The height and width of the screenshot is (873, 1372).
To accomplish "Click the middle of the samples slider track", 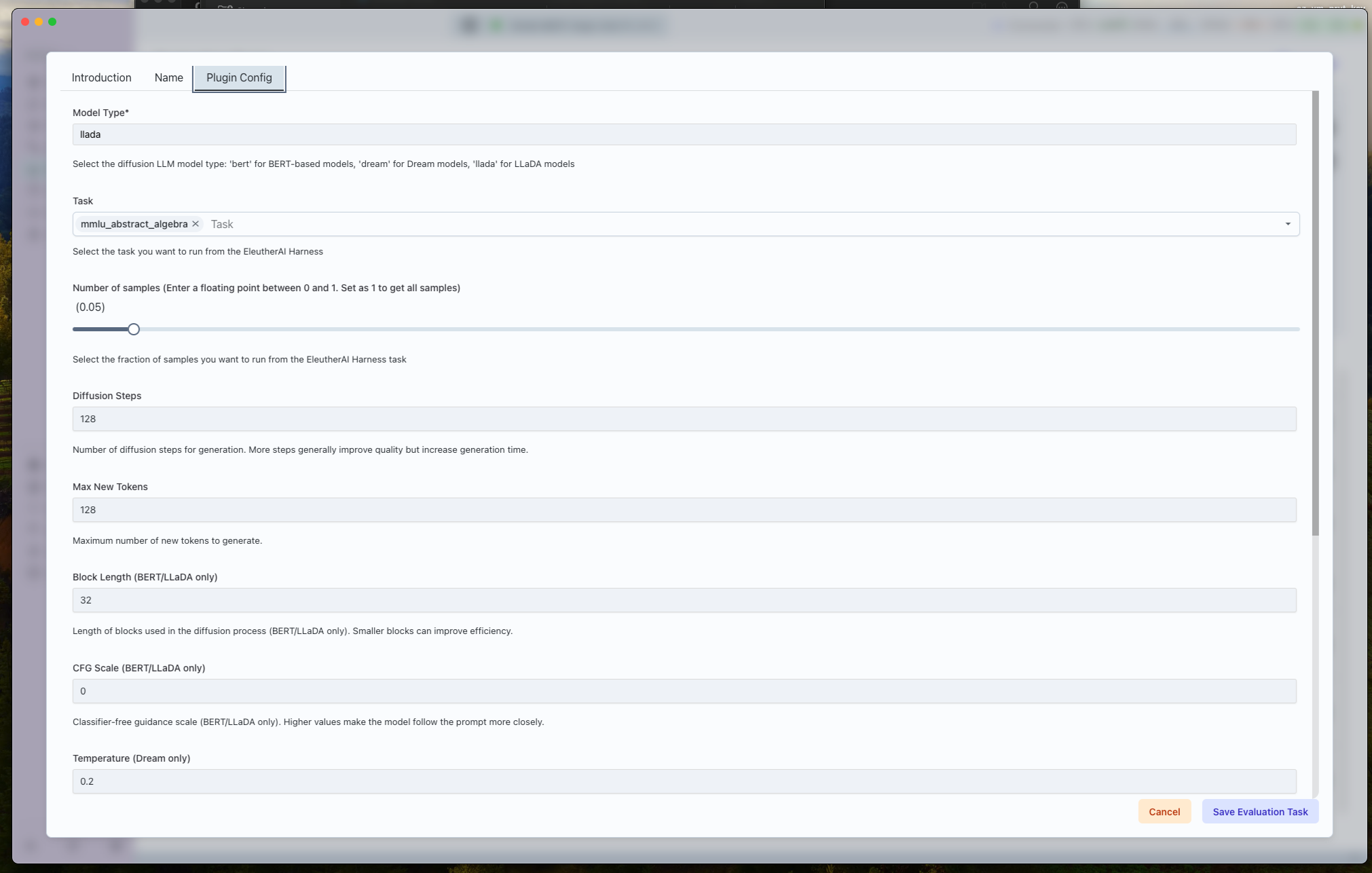I will pyautogui.click(x=686, y=329).
